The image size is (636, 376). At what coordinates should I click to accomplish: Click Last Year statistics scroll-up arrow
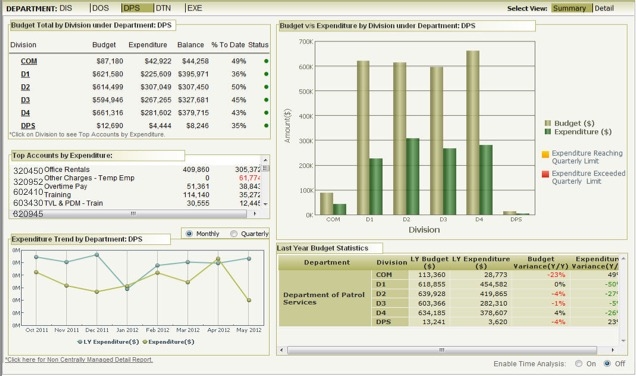point(623,258)
